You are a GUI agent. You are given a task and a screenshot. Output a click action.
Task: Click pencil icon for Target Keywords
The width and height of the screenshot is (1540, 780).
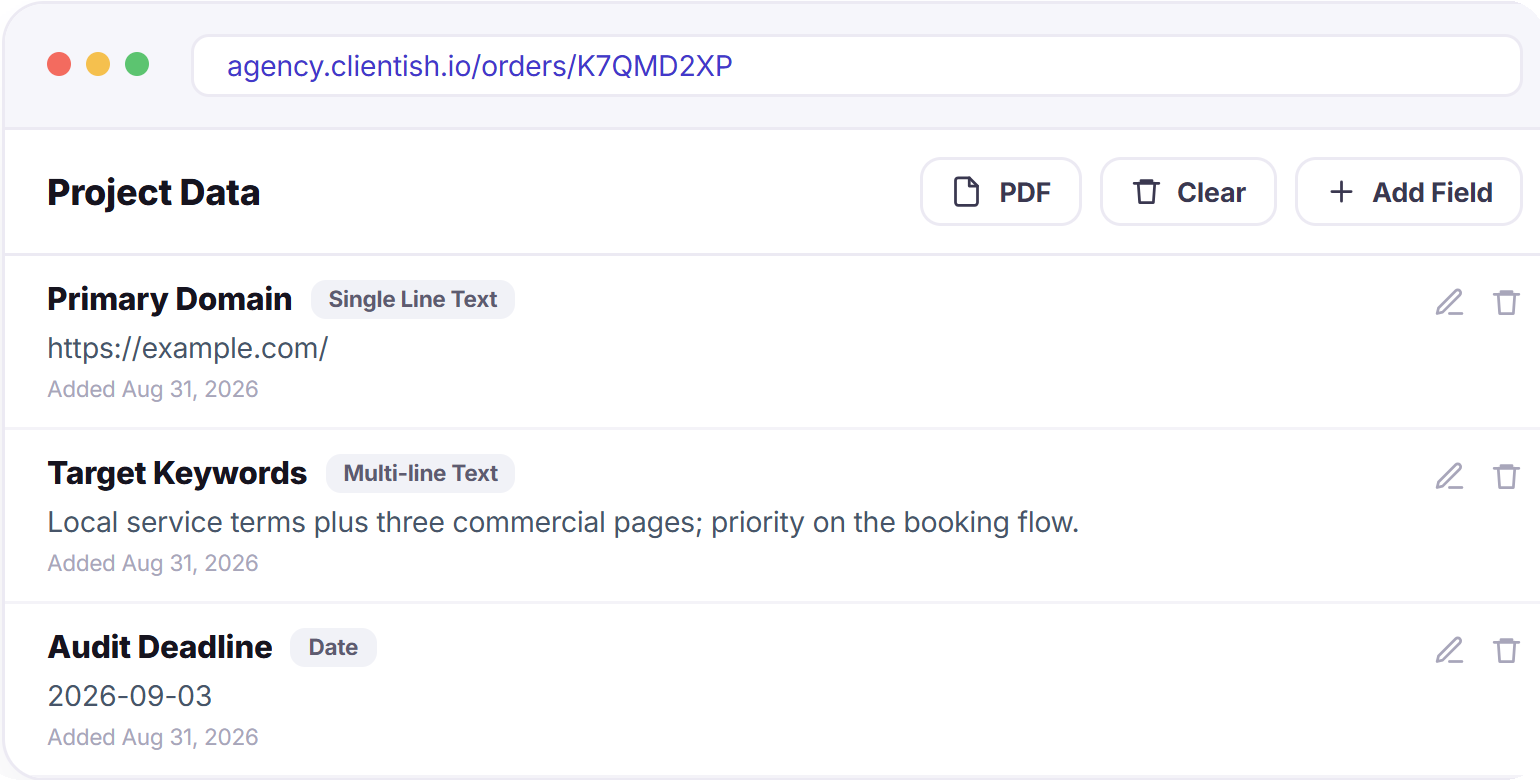(x=1449, y=476)
